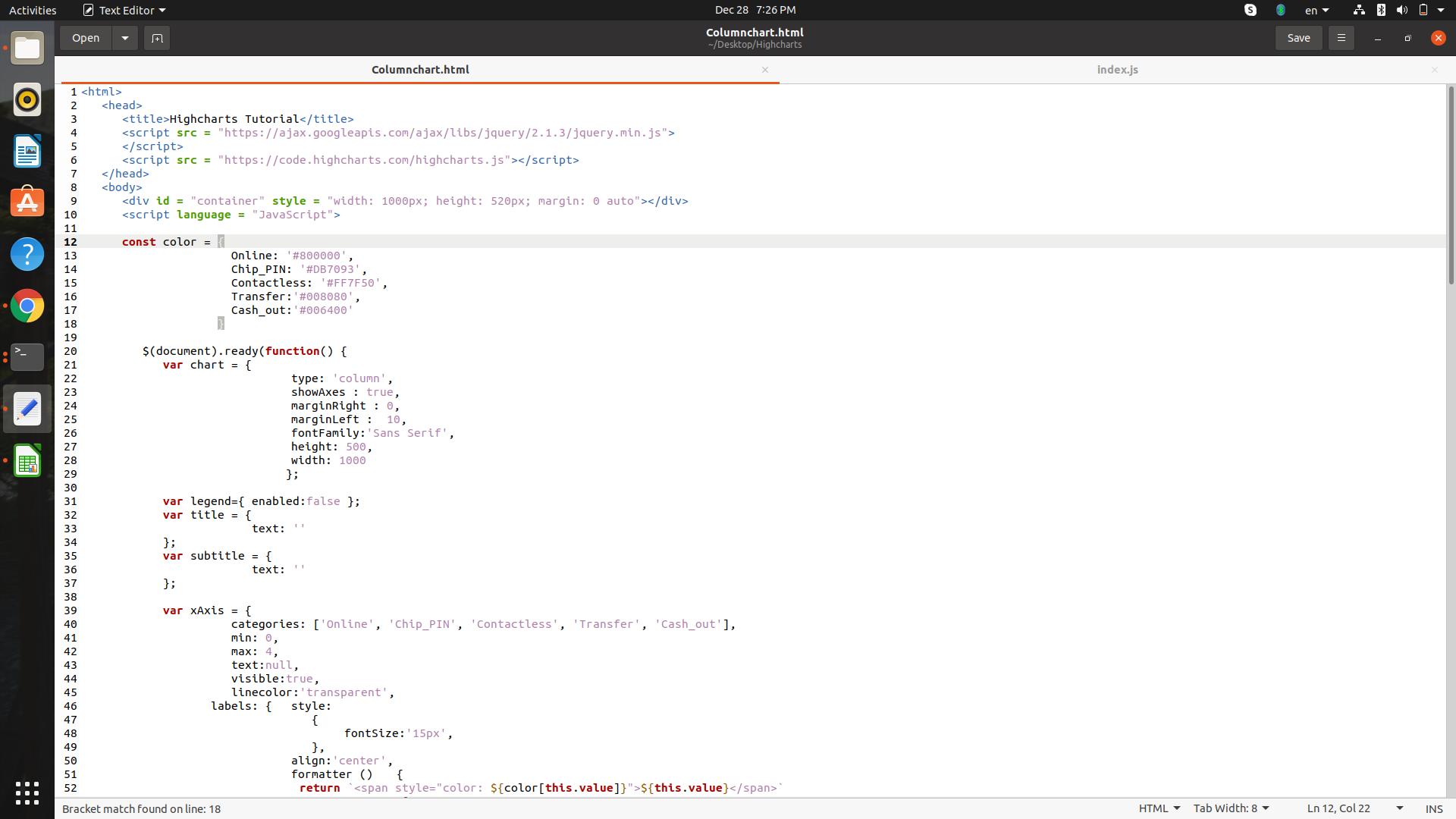The width and height of the screenshot is (1456, 819).
Task: Click 'var legend' on line 31
Action: pyautogui.click(x=200, y=501)
